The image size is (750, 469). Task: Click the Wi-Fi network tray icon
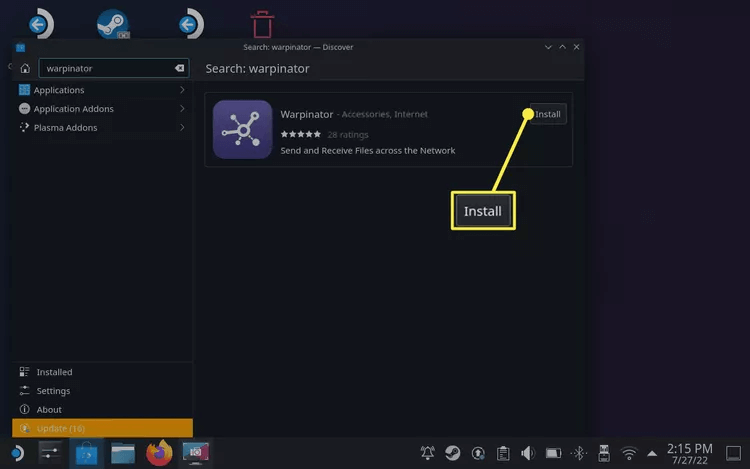628,453
